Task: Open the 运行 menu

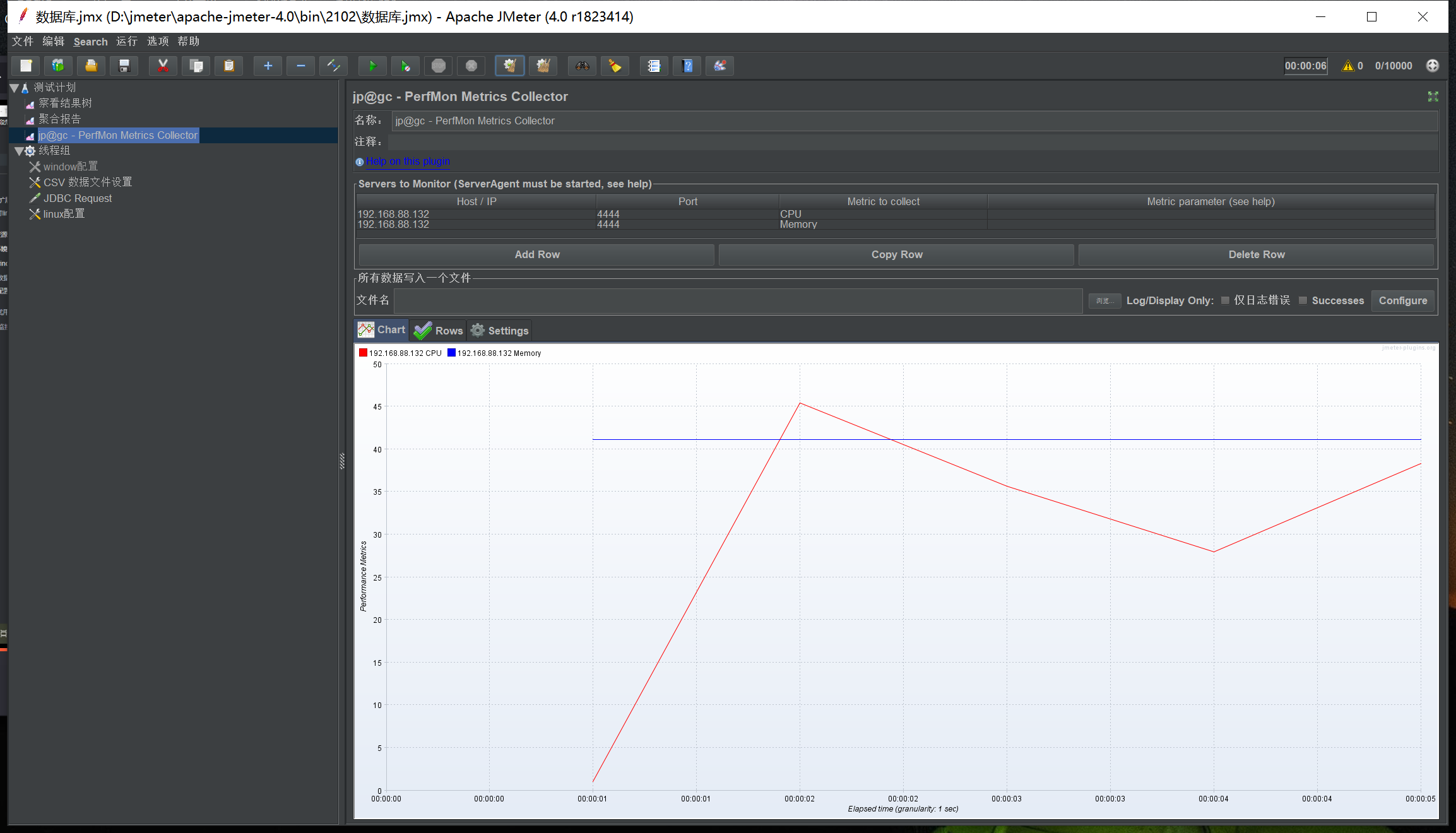Action: (126, 41)
